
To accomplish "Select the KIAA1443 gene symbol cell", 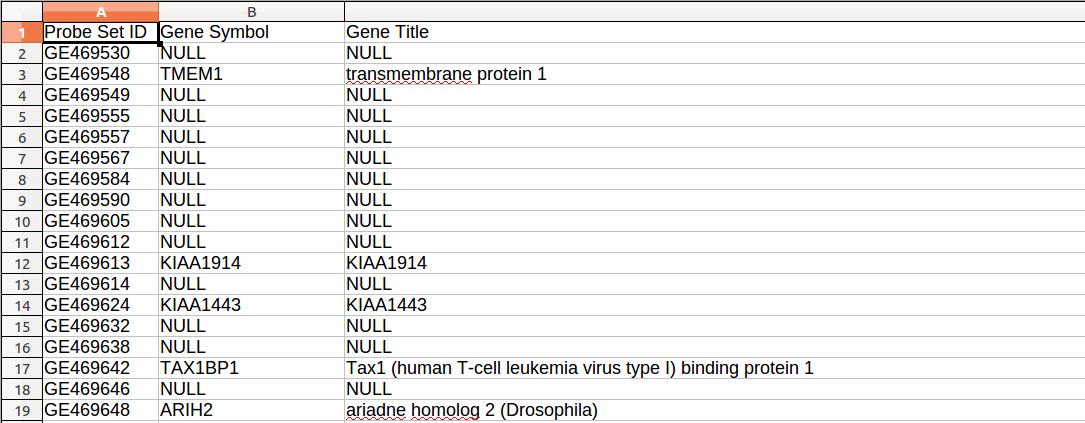I will (x=251, y=305).
